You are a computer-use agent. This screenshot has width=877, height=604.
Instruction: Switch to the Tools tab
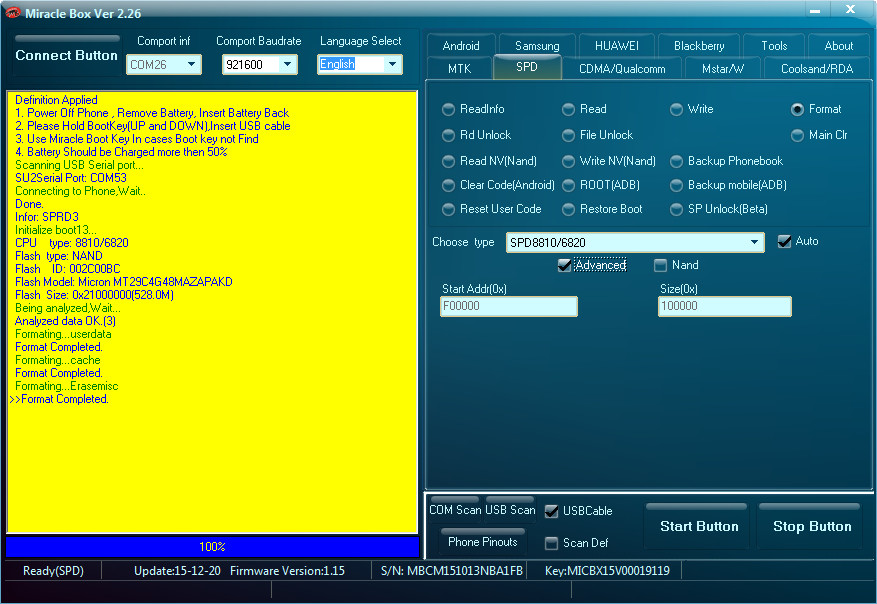pos(774,46)
